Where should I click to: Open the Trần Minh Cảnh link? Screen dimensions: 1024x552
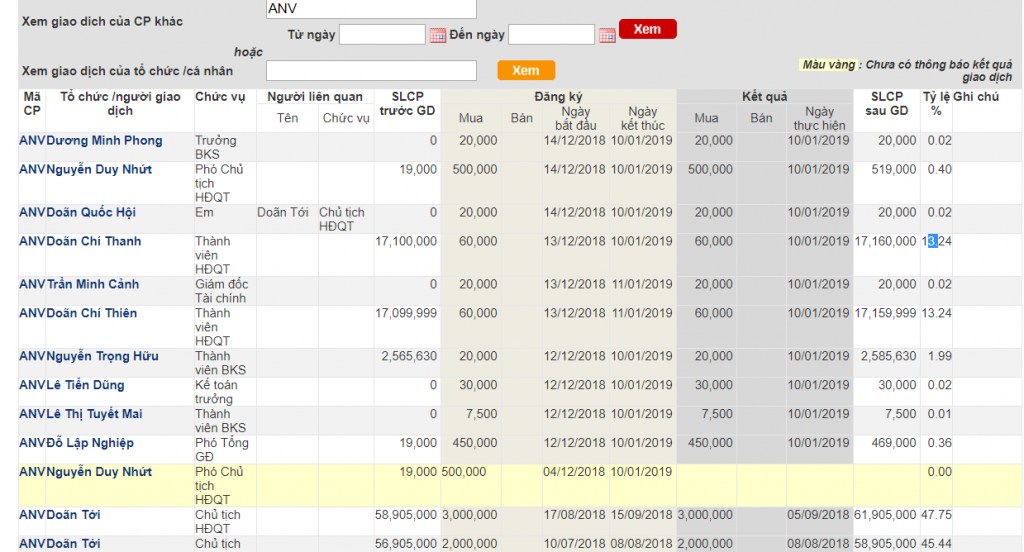coord(93,285)
